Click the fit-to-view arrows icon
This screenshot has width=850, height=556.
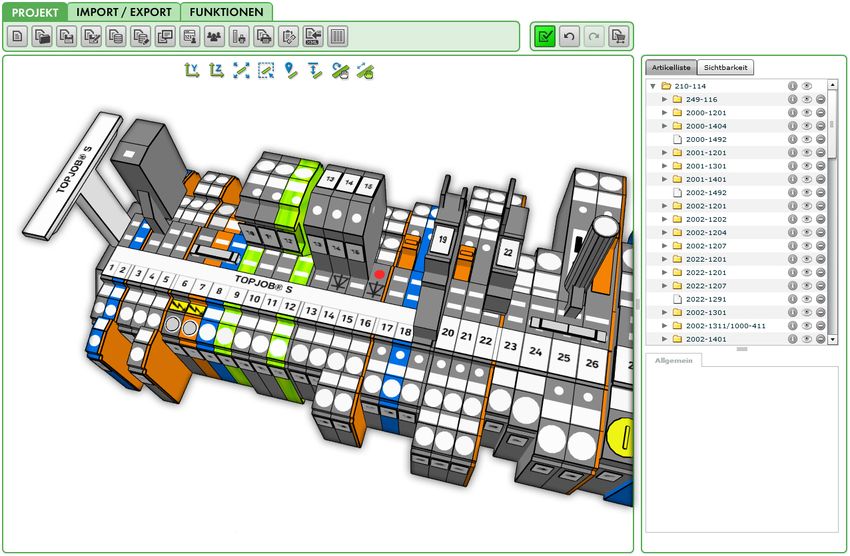click(x=241, y=70)
